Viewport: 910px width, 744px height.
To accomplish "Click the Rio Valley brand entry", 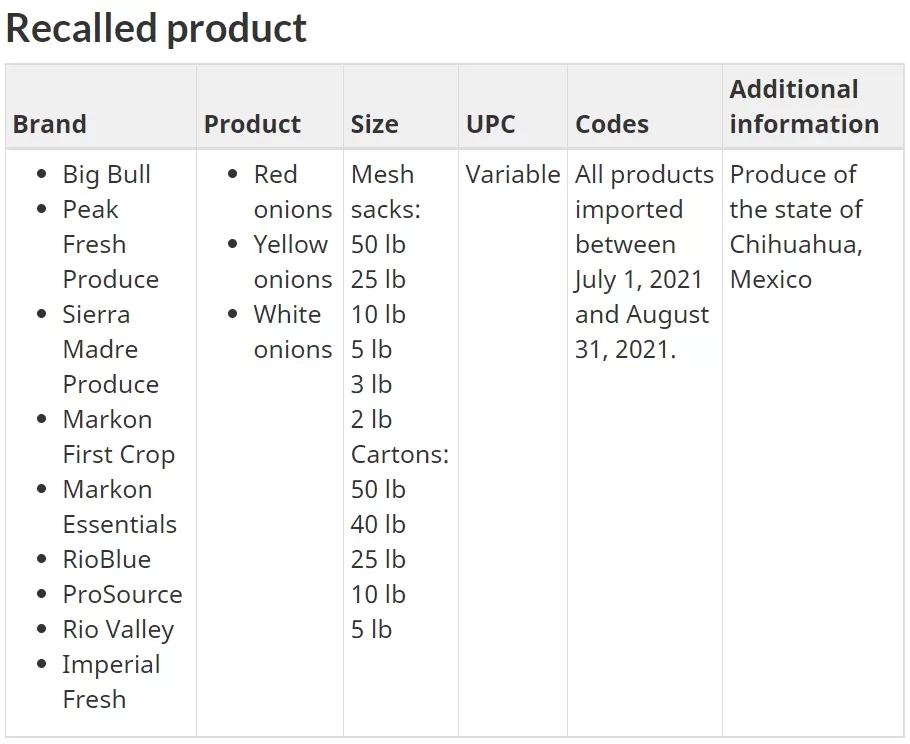I will (x=118, y=630).
